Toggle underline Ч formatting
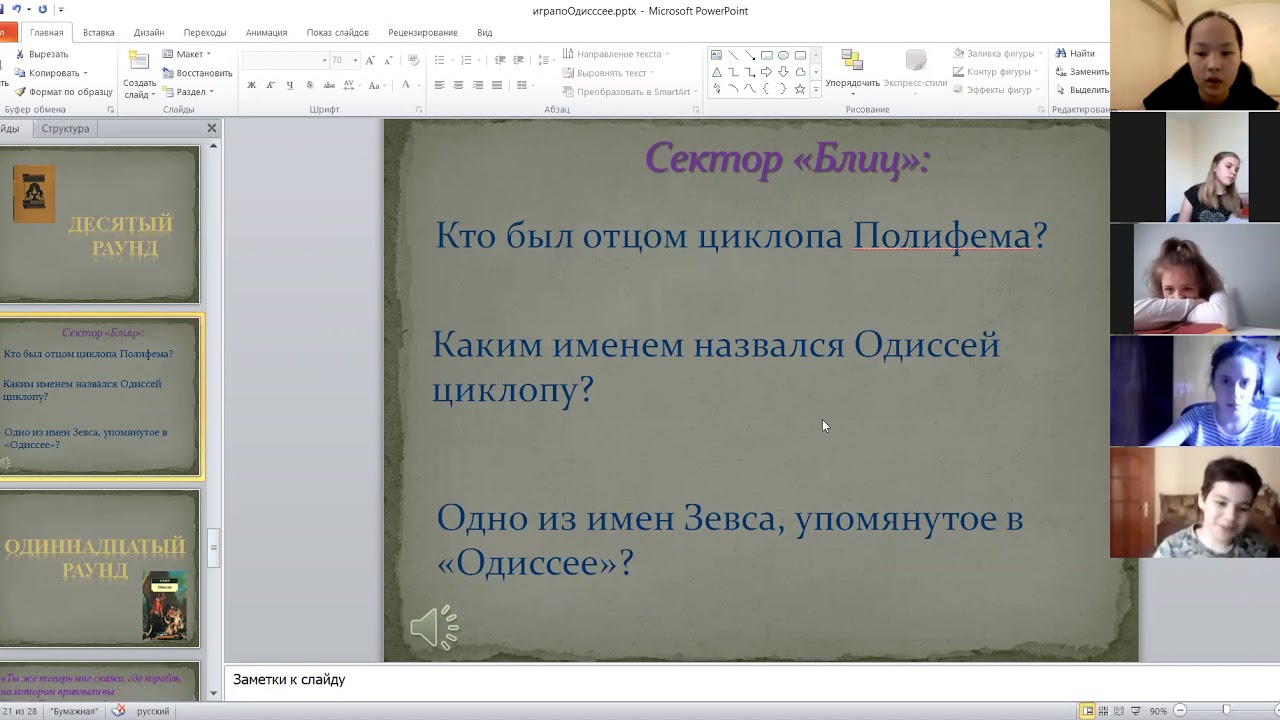Image resolution: width=1280 pixels, height=720 pixels. (x=290, y=85)
